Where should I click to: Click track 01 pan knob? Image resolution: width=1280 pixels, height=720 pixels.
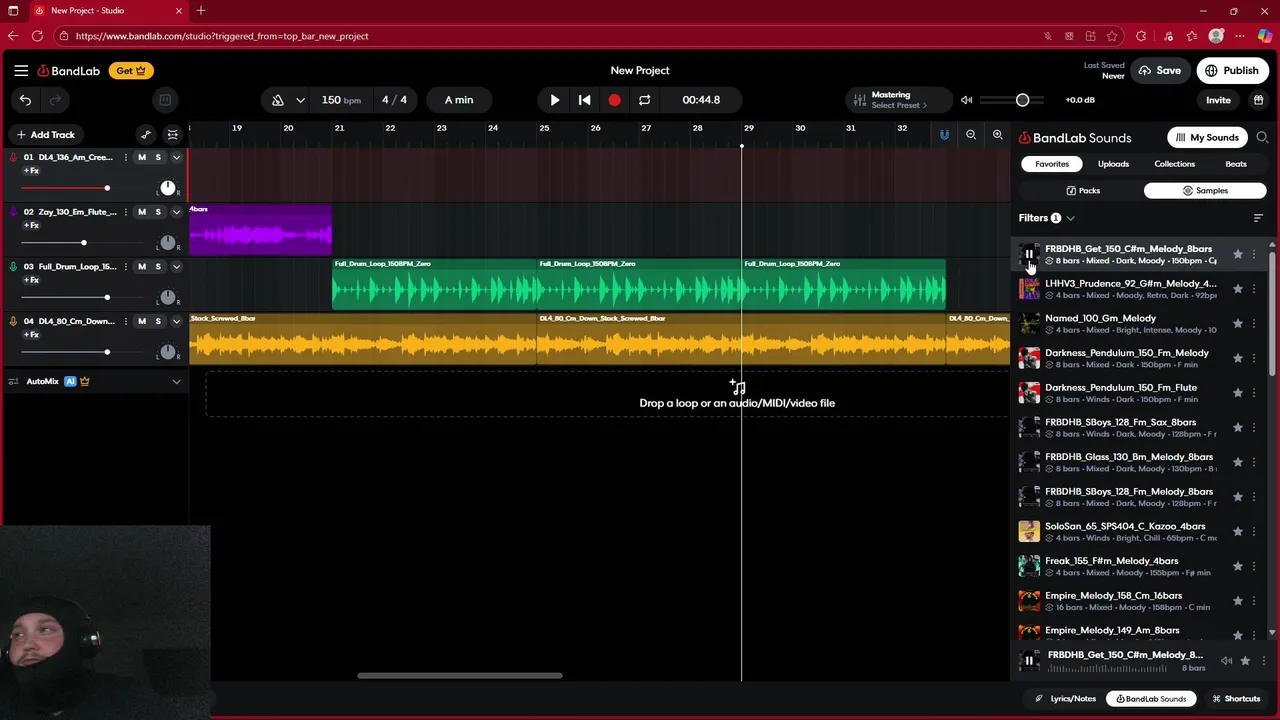(x=168, y=188)
